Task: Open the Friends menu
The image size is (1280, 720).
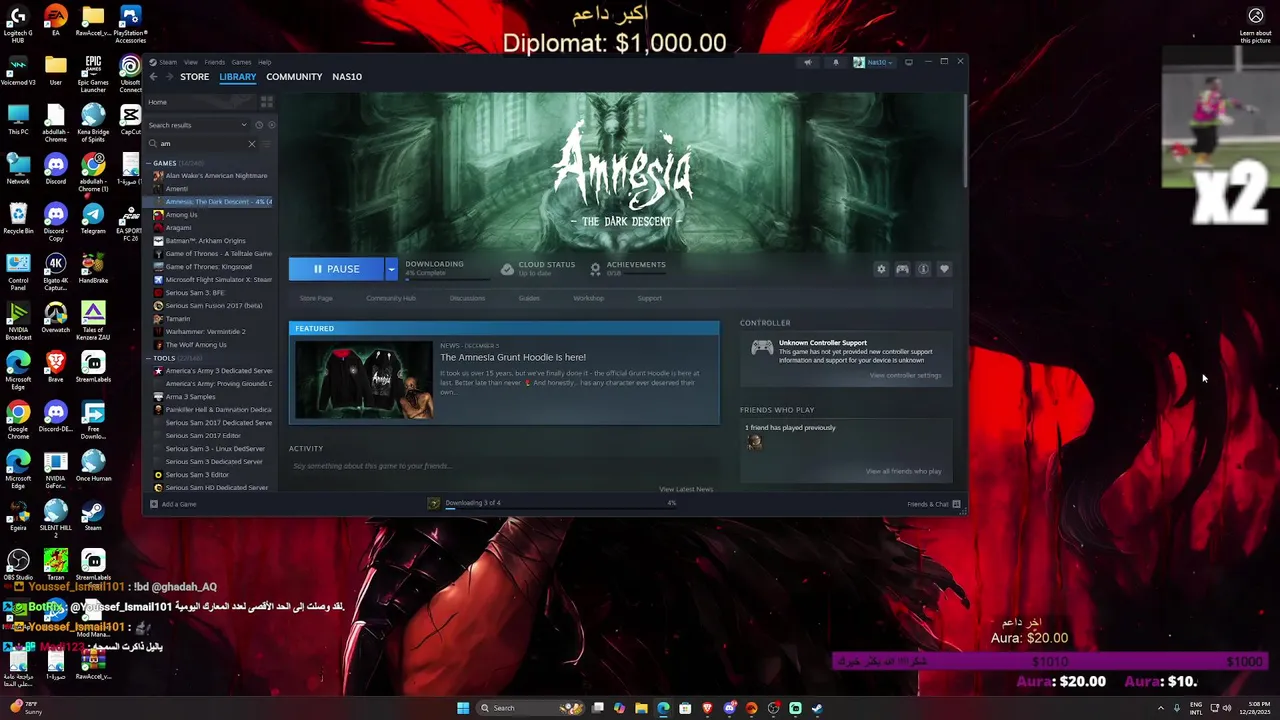Action: point(214,62)
